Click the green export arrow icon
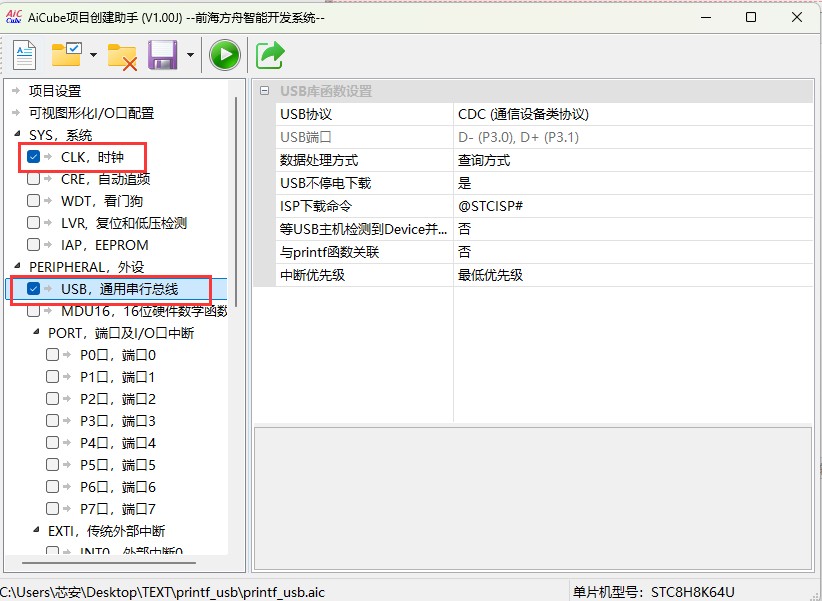 [270, 55]
